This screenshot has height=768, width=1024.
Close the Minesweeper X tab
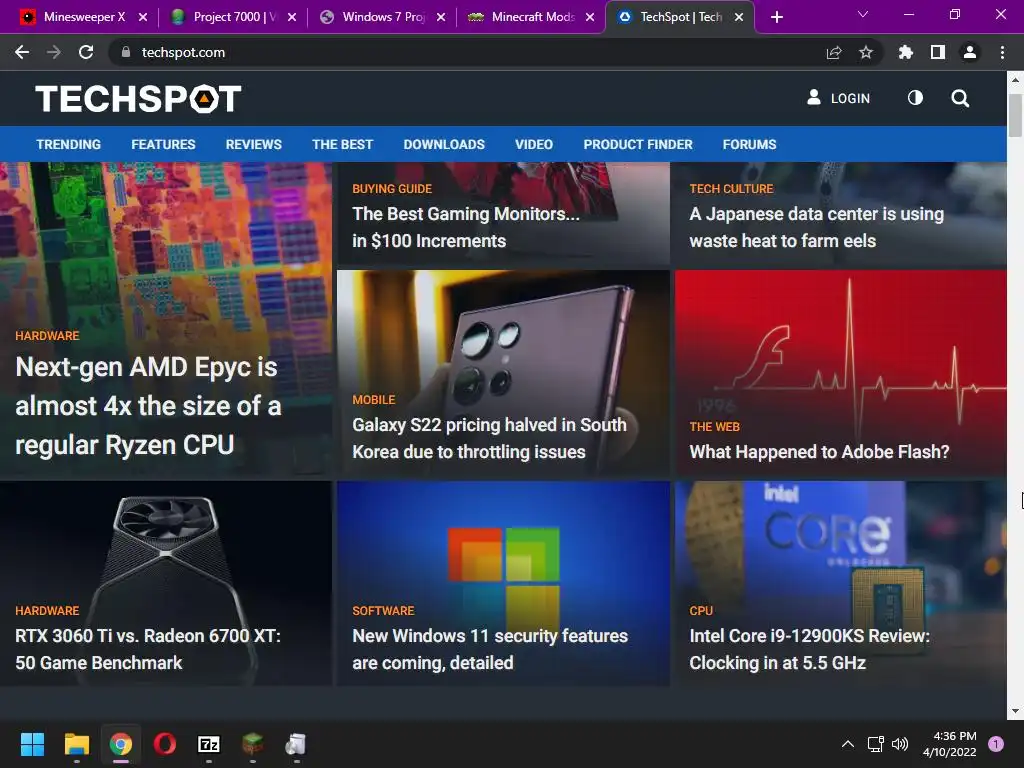(x=143, y=17)
